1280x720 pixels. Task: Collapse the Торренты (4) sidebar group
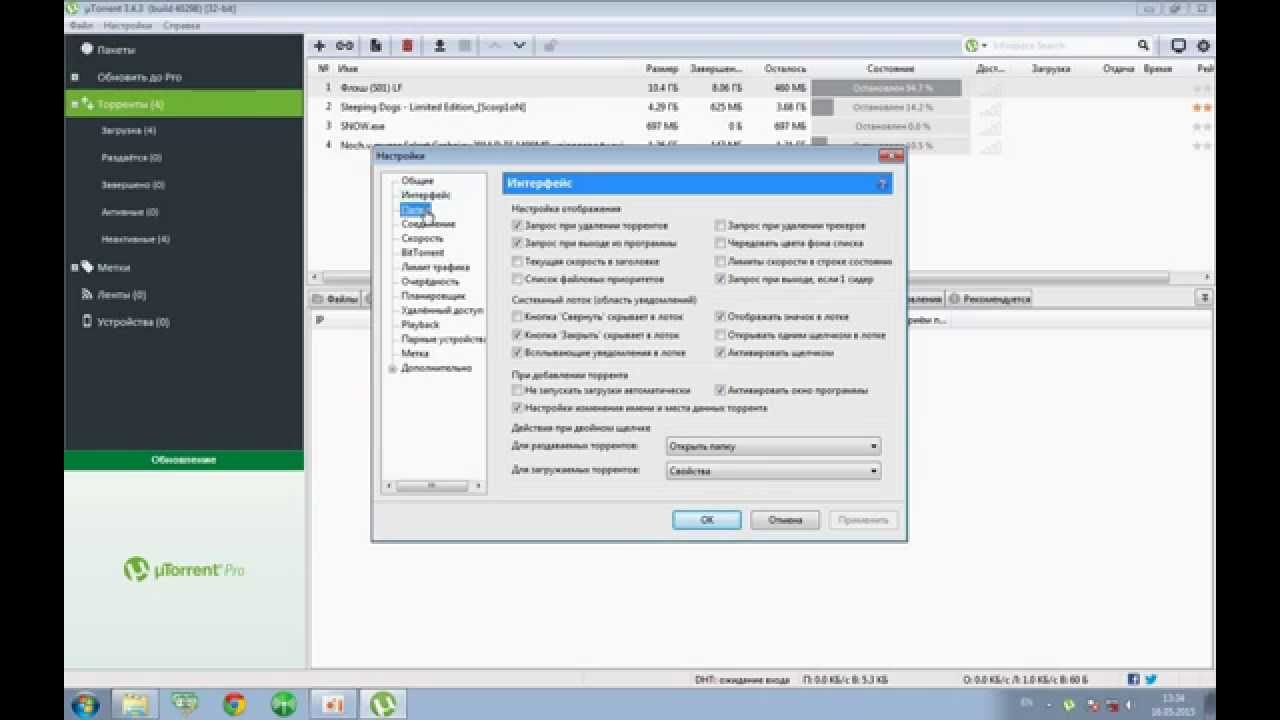pyautogui.click(x=75, y=104)
